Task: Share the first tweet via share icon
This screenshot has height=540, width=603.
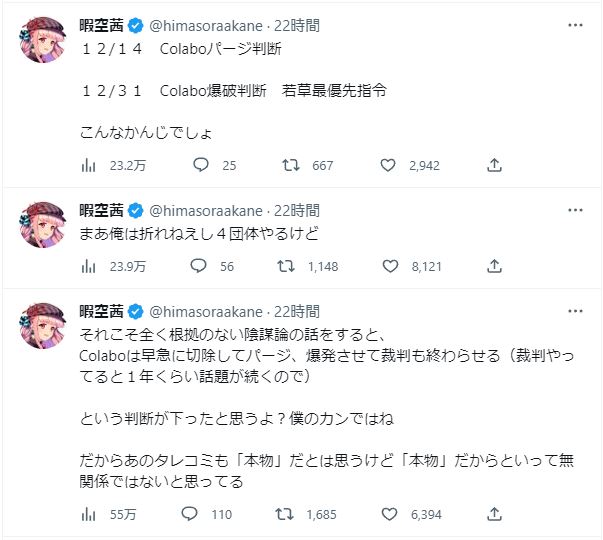Action: (494, 165)
